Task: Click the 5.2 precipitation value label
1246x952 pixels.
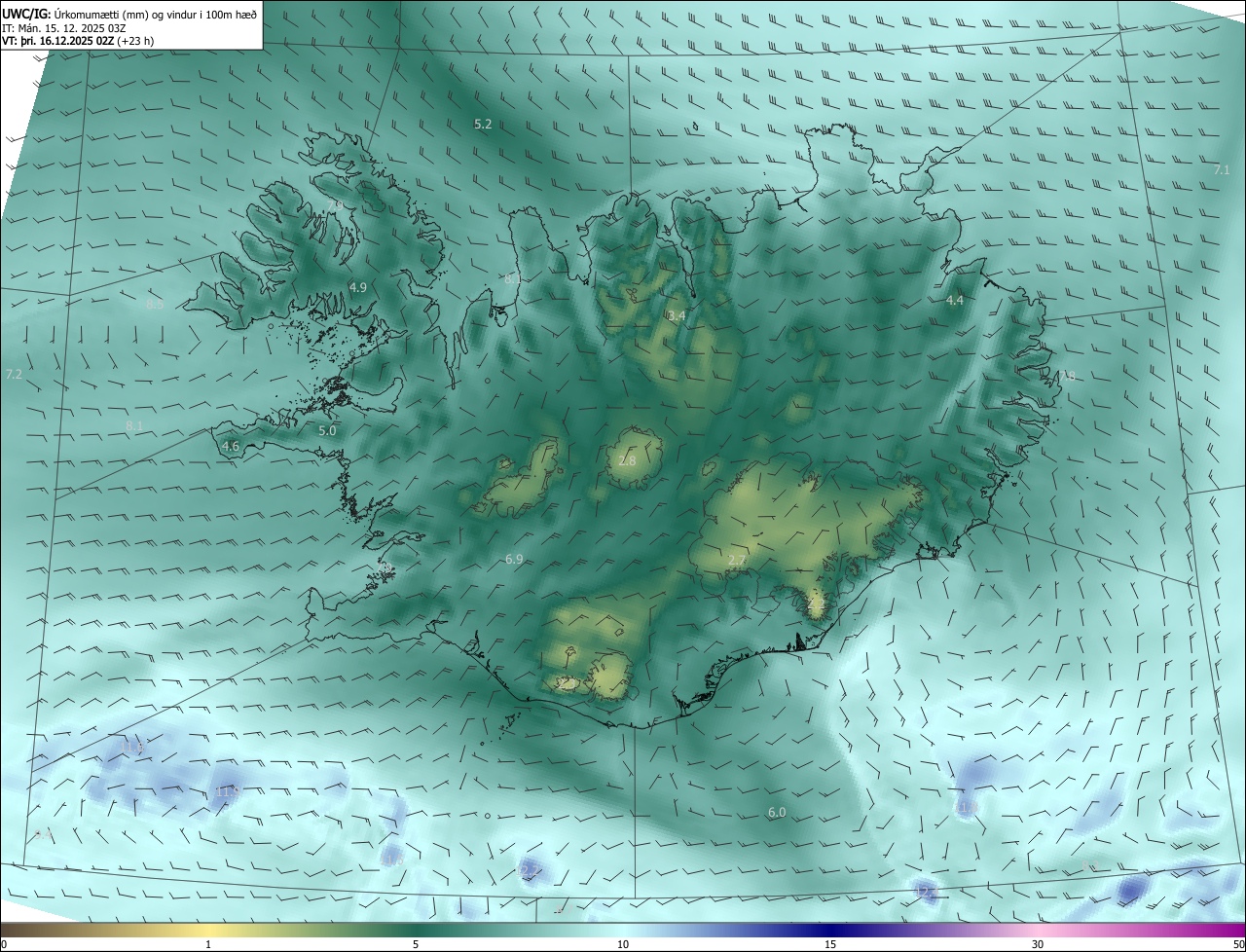Action: (483, 125)
